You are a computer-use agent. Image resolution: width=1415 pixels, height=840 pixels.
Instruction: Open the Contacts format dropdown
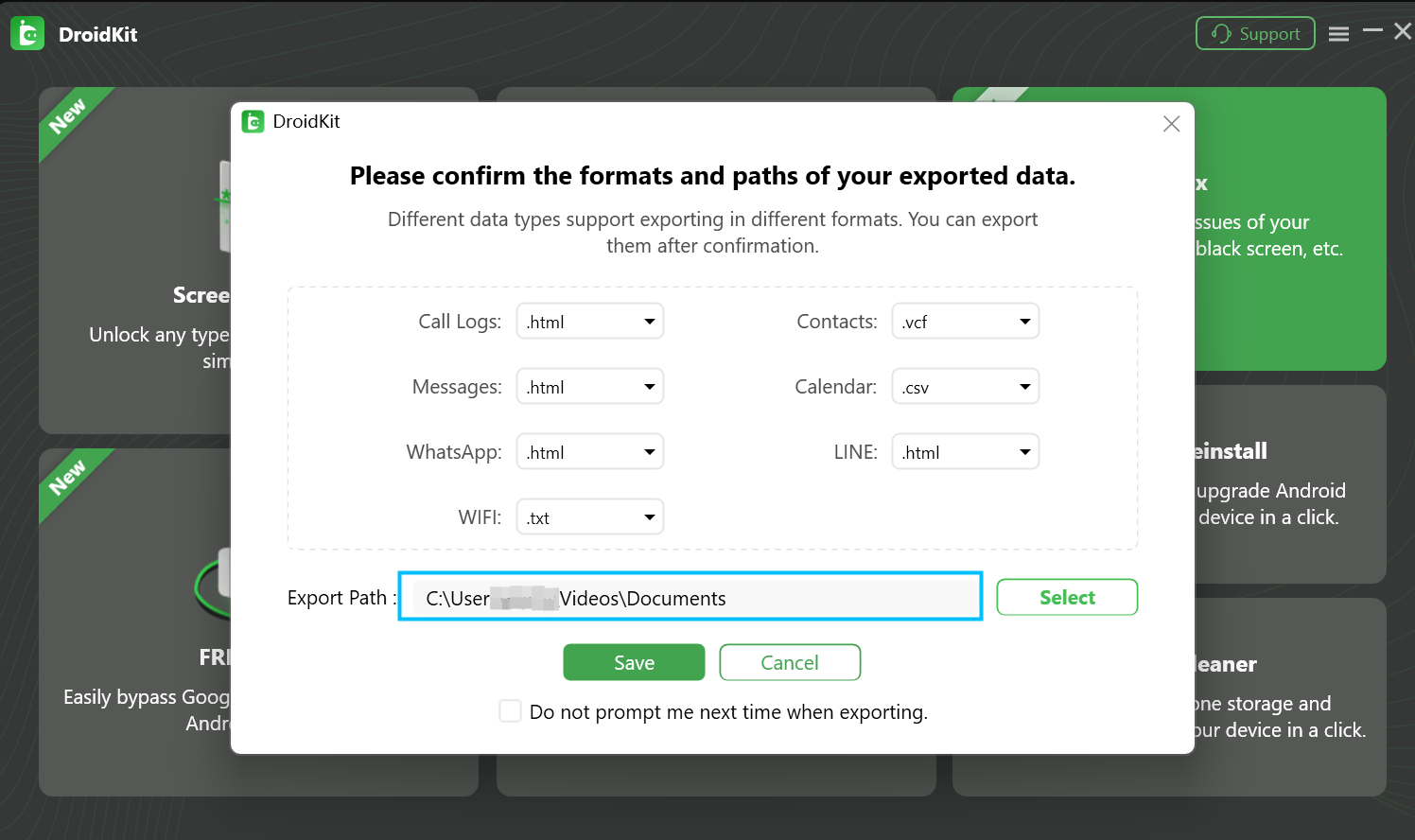pos(966,321)
